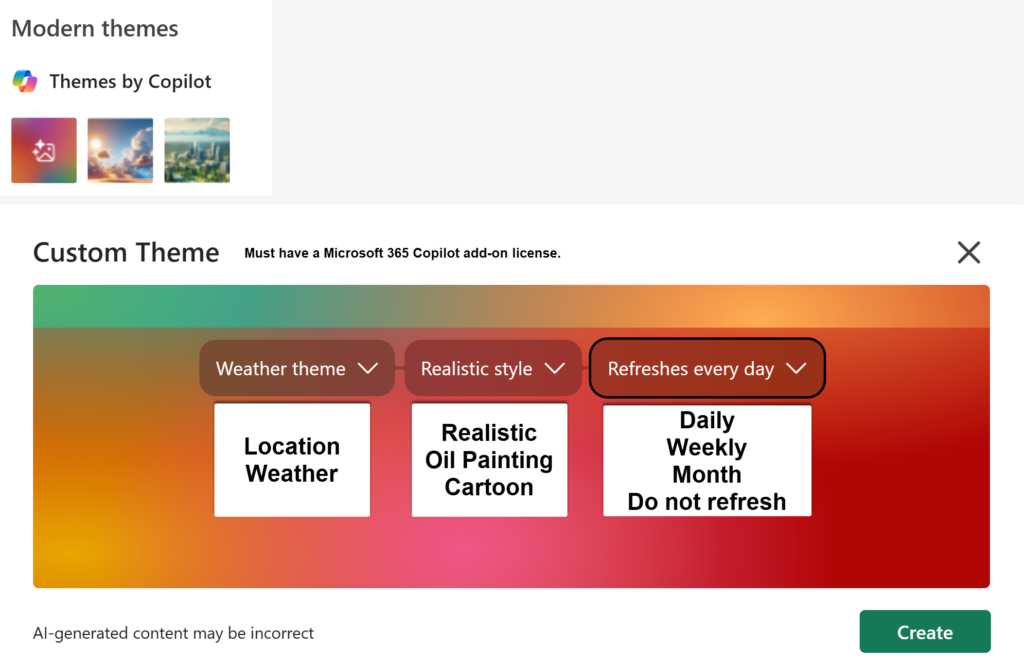Select the cloudy sky theme thumbnail
Image resolution: width=1024 pixels, height=664 pixels.
click(x=119, y=150)
